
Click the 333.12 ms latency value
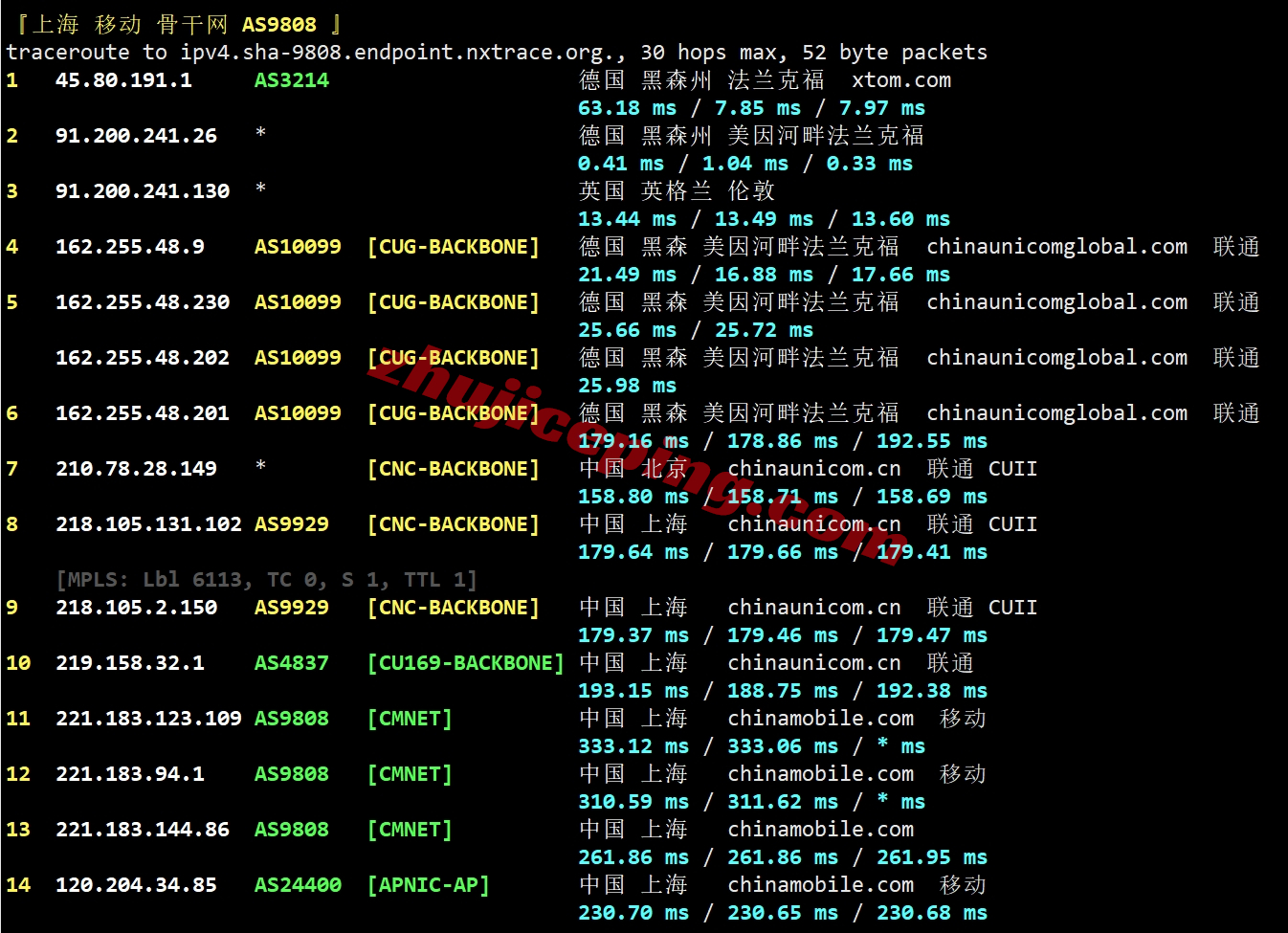(633, 746)
